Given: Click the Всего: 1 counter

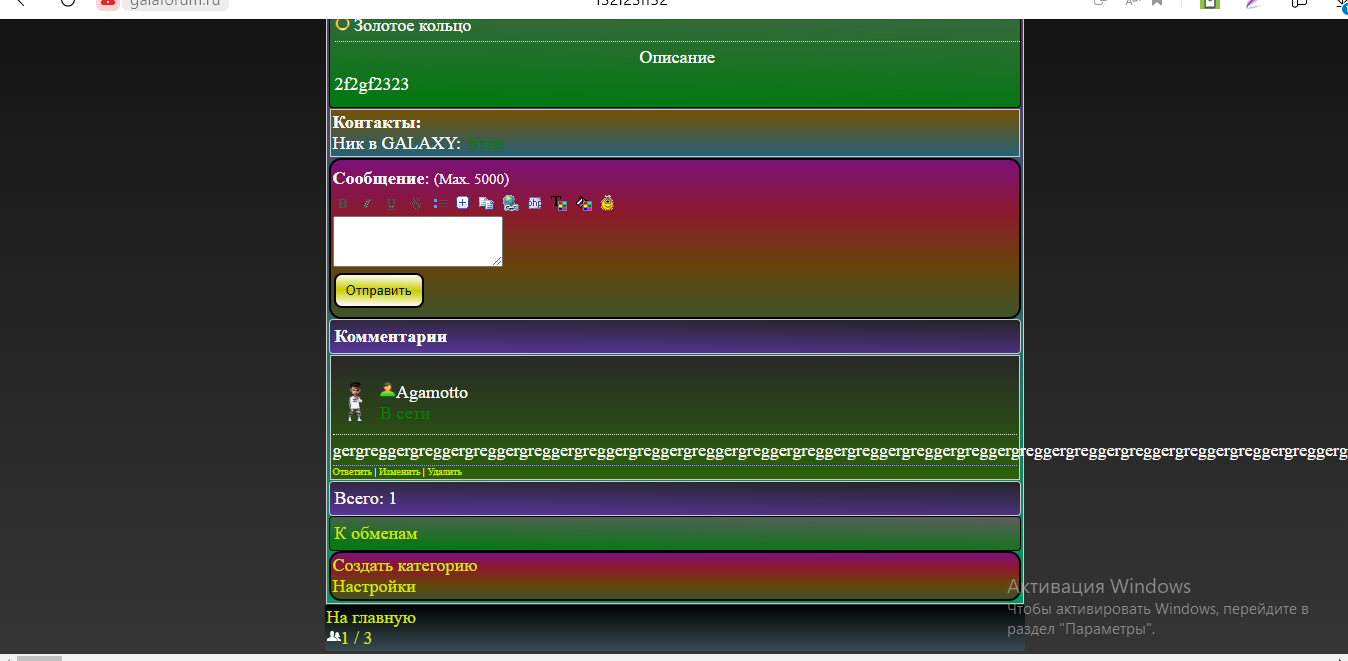Looking at the screenshot, I should pos(365,498).
